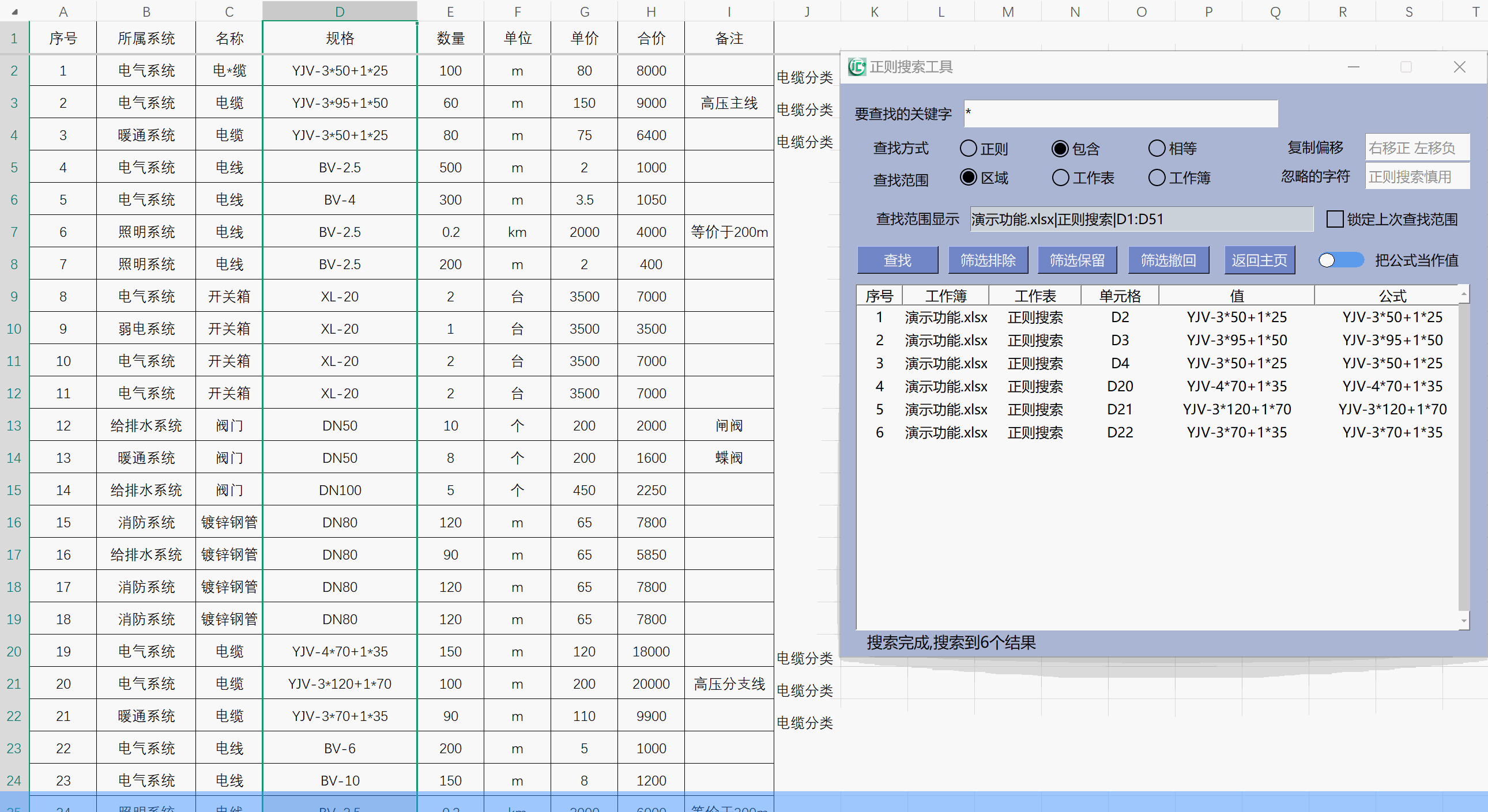The image size is (1488, 812).
Task: Click the 单元格 column header in results
Action: click(1120, 296)
